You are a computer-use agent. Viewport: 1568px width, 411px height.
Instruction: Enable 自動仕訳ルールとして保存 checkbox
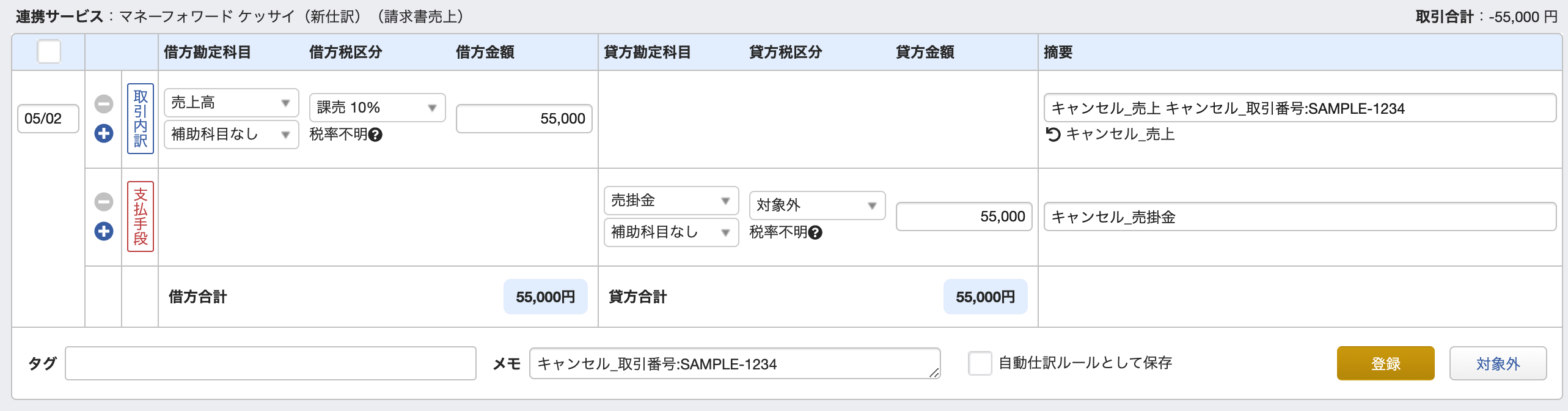click(x=980, y=363)
